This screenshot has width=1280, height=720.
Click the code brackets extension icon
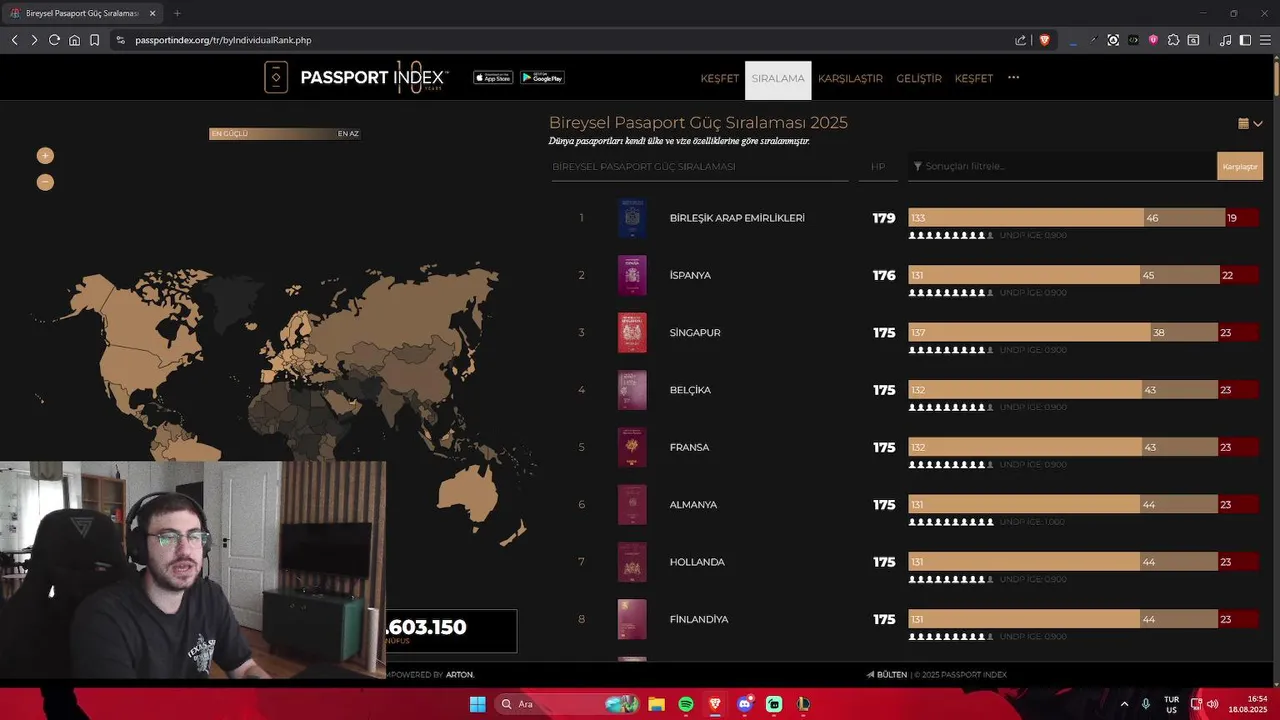[x=1133, y=40]
